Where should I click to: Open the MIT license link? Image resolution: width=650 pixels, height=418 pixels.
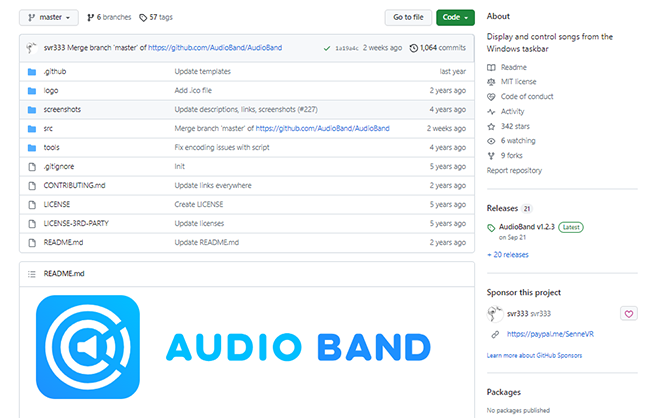(518, 82)
